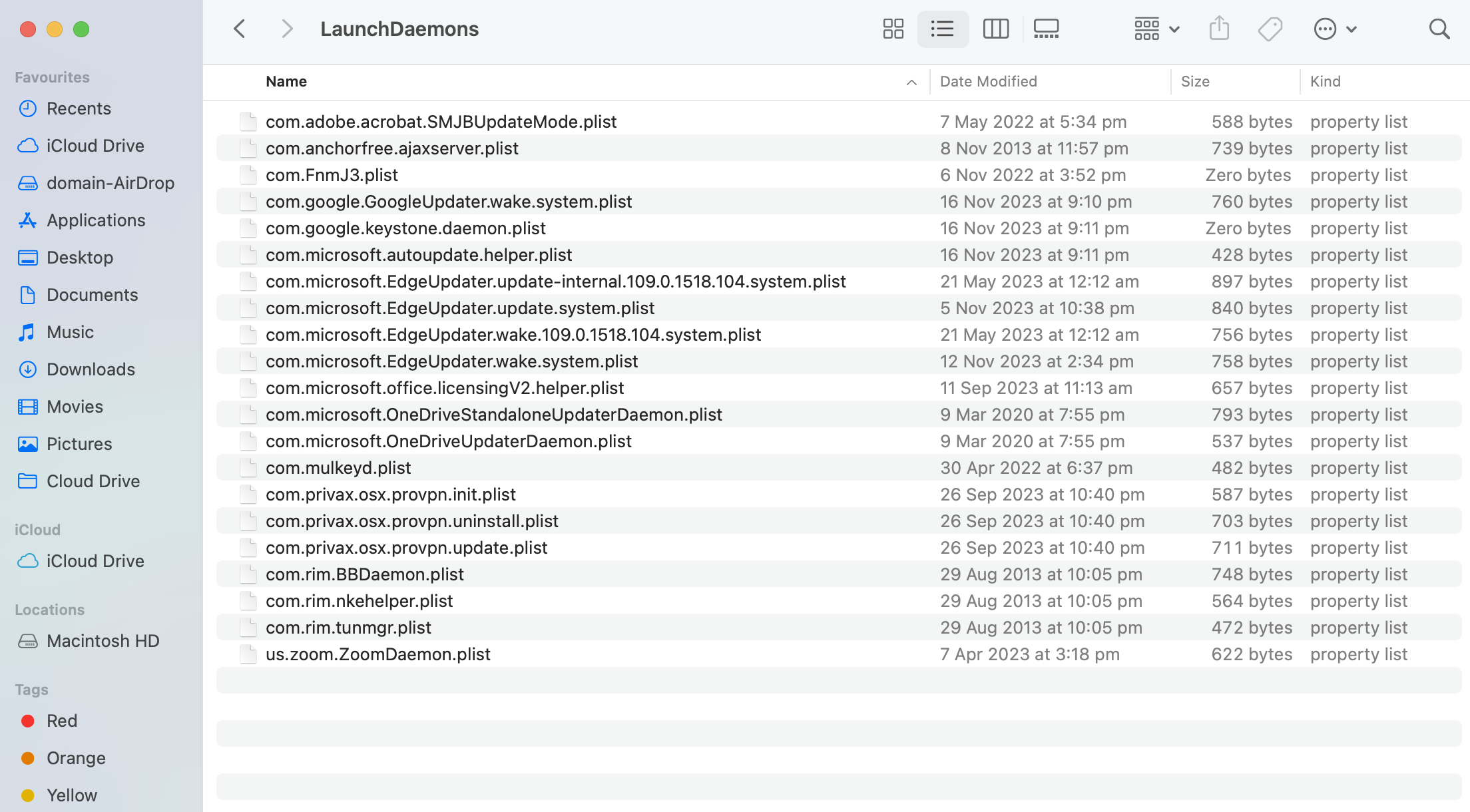Select Macintosh HD in sidebar
Screen dimensions: 1470x812
tap(103, 641)
